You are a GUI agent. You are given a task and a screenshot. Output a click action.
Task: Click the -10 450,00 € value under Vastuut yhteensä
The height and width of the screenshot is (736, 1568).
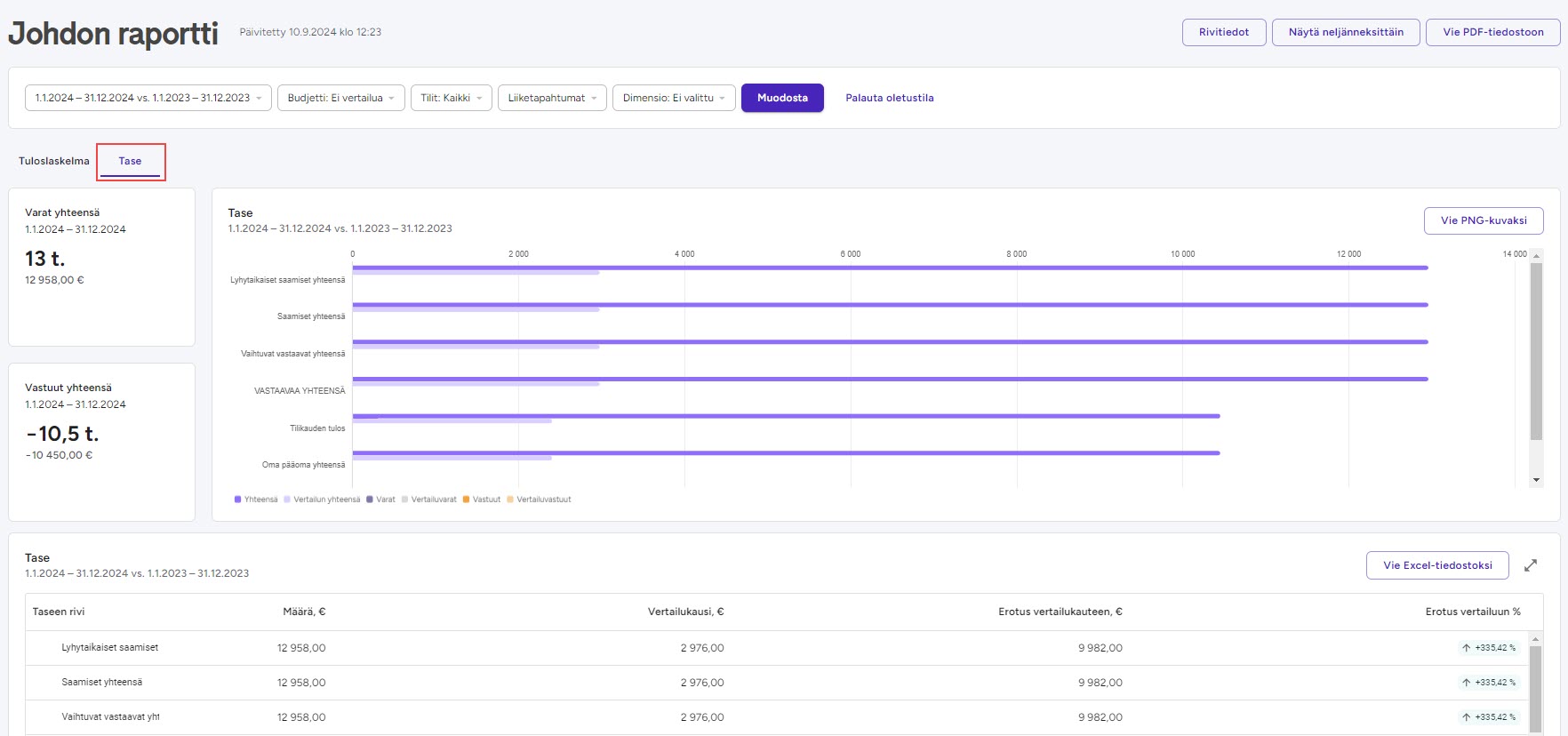pos(59,455)
